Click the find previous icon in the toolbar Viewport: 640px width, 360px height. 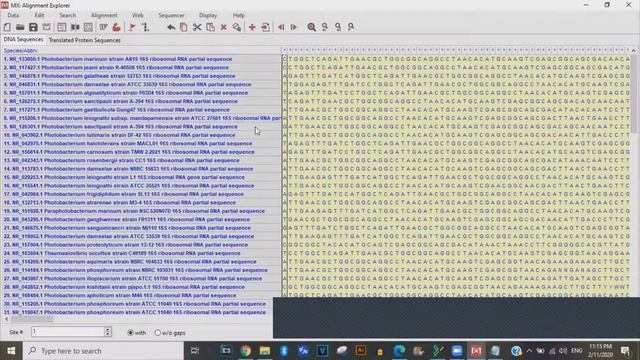point(325,27)
